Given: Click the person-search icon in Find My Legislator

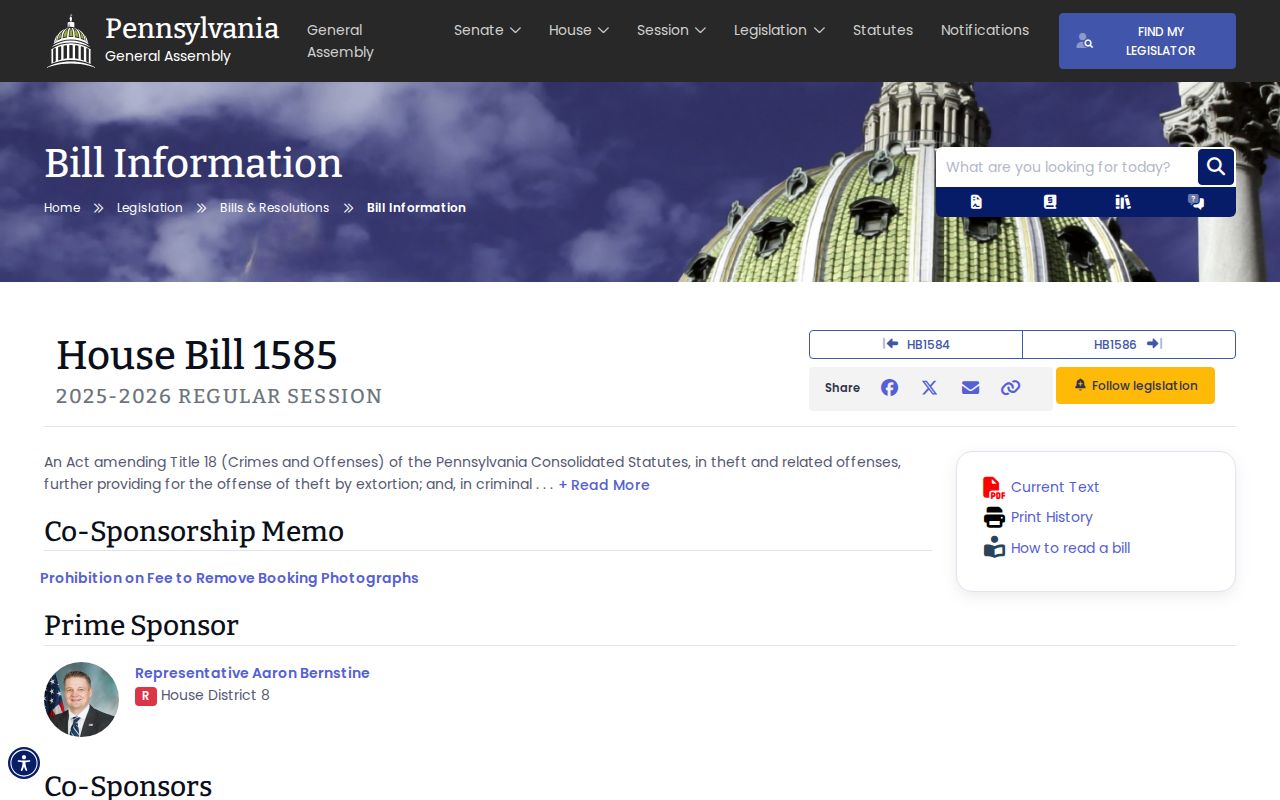Looking at the screenshot, I should (x=1085, y=41).
